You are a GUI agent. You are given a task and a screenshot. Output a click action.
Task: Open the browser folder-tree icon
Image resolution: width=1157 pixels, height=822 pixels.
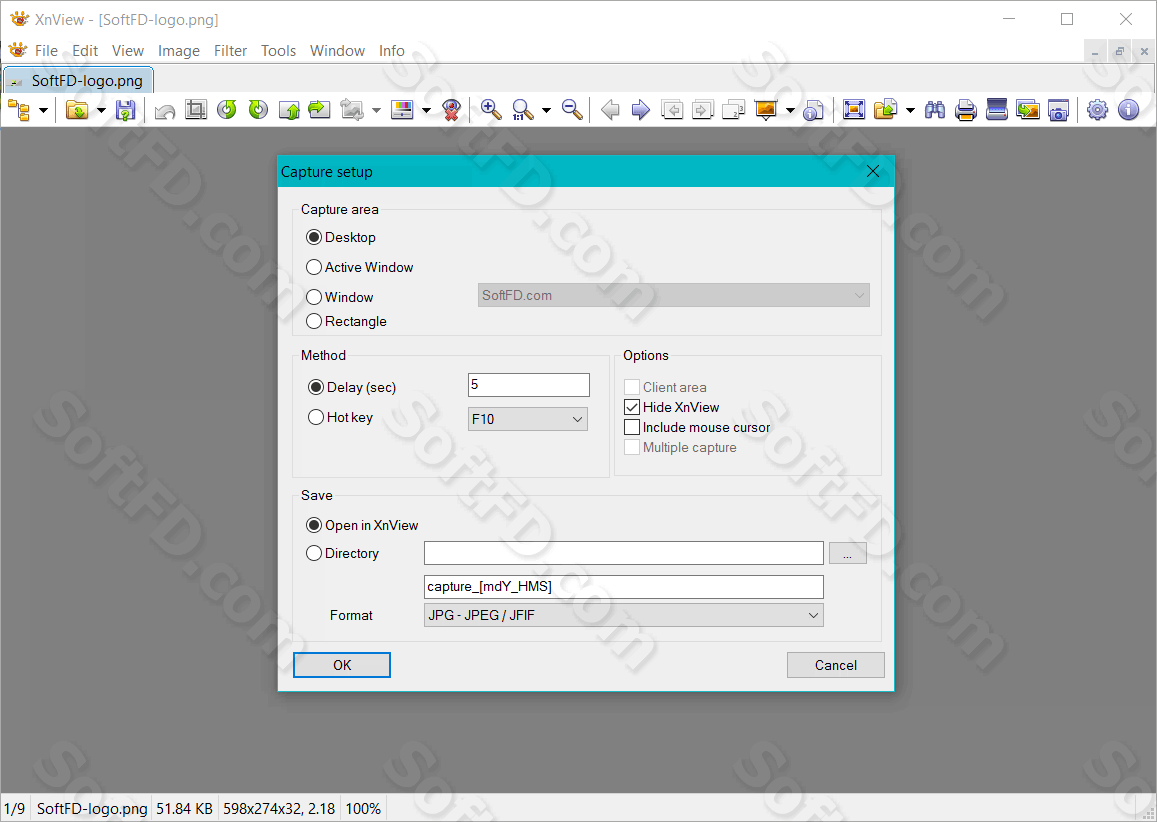(19, 111)
